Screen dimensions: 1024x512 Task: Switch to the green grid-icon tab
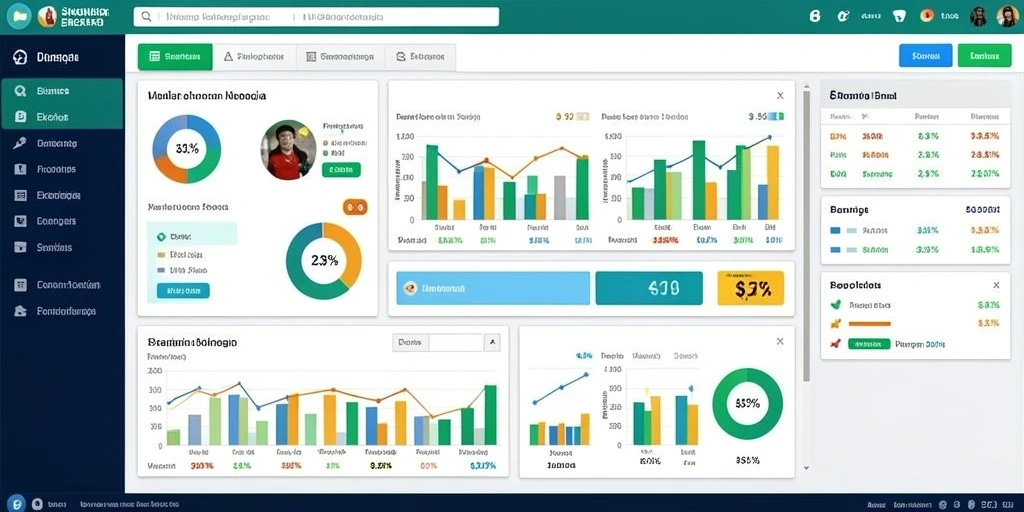[x=175, y=57]
